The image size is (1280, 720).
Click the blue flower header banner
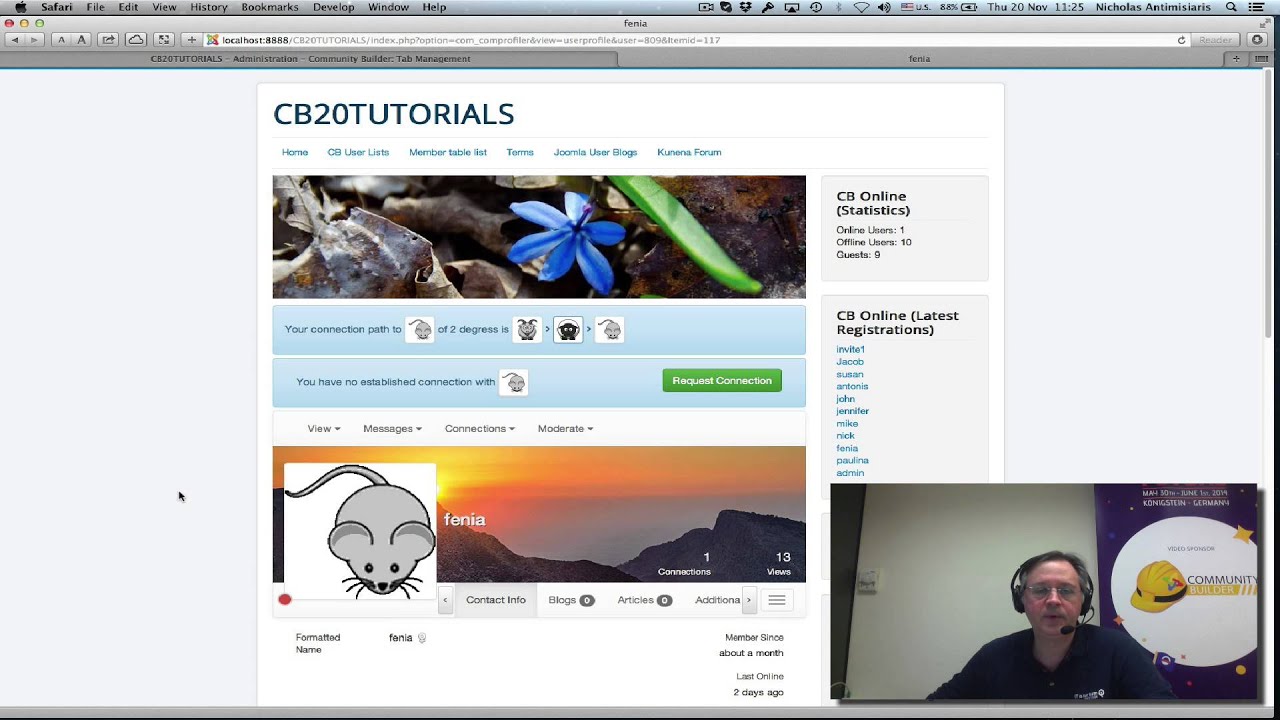(539, 237)
